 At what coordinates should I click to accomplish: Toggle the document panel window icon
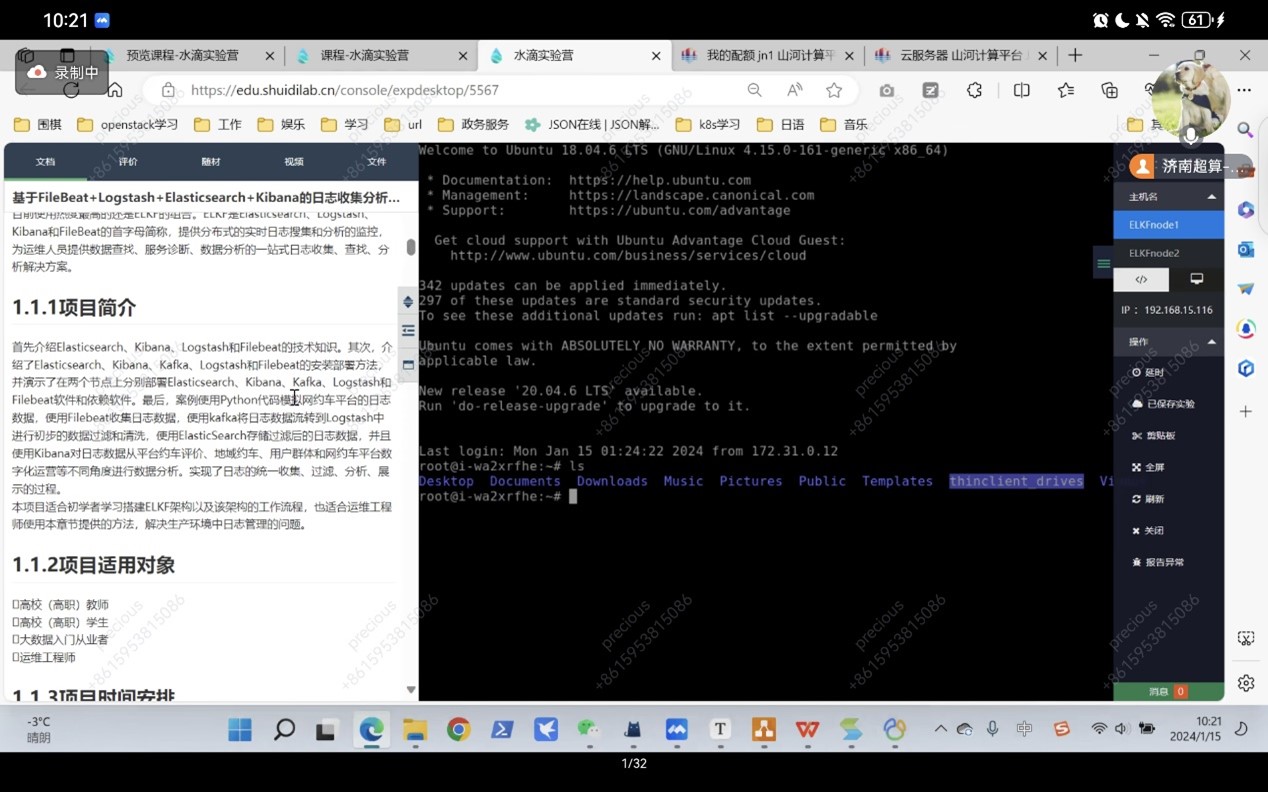click(x=408, y=365)
